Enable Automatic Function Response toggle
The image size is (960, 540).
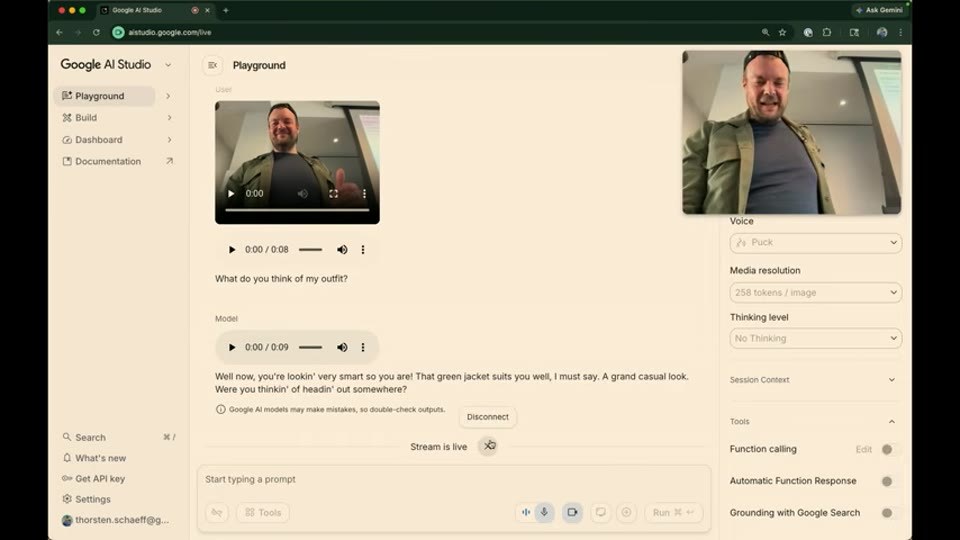click(888, 481)
